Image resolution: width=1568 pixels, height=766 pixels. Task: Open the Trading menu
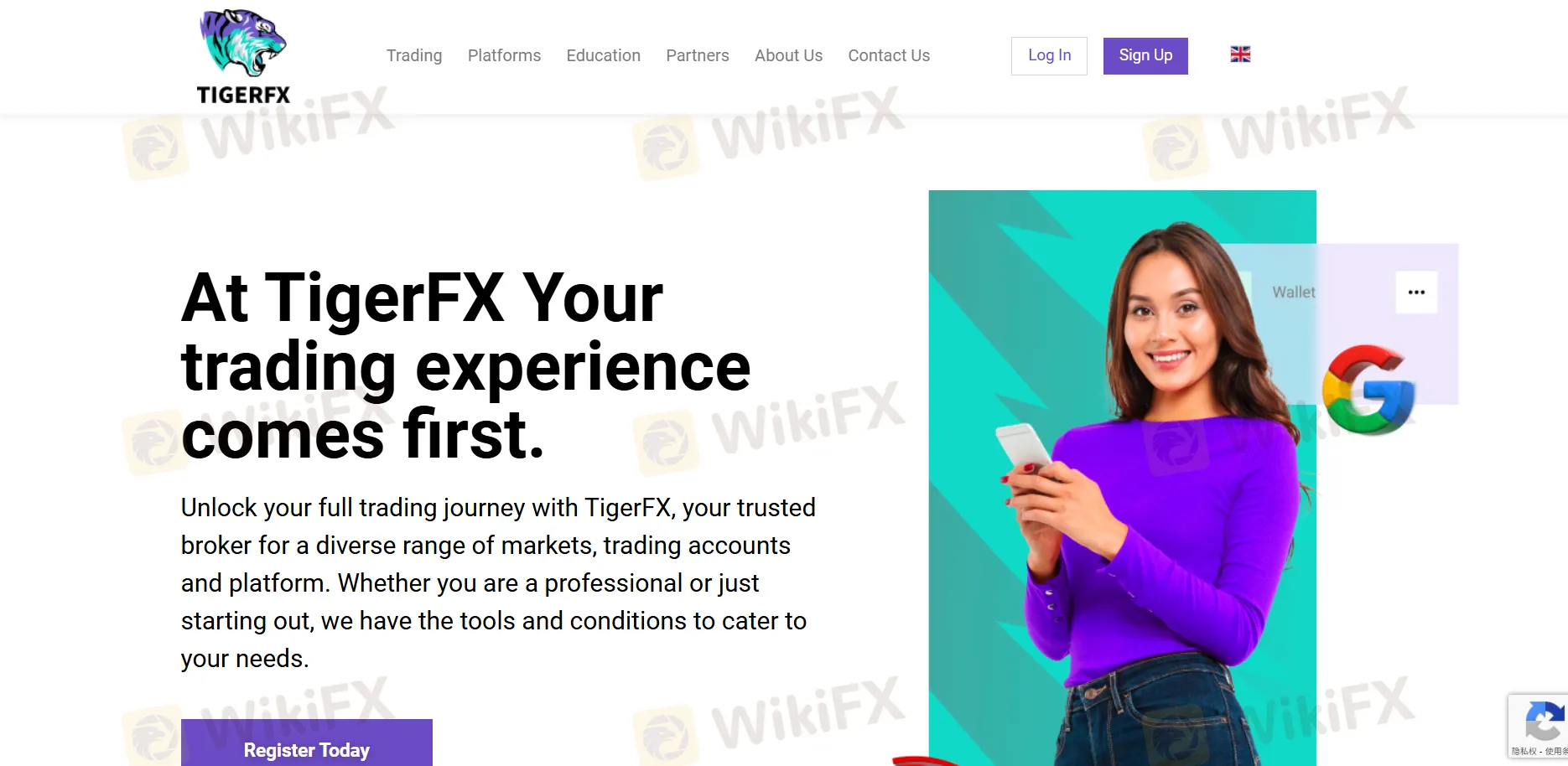[x=414, y=55]
